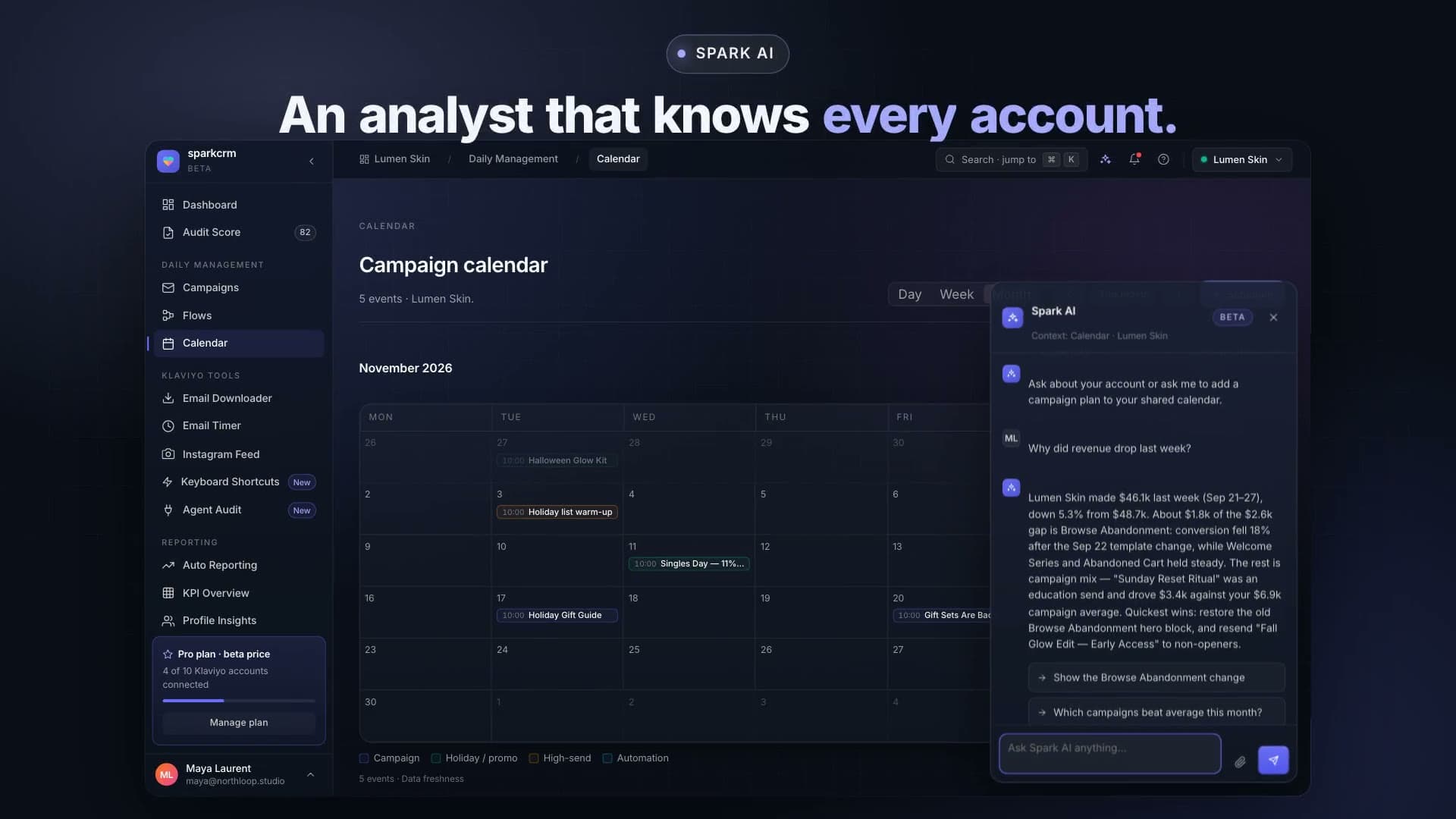Open the Dashboard sidebar item
This screenshot has width=1456, height=819.
(x=238, y=205)
